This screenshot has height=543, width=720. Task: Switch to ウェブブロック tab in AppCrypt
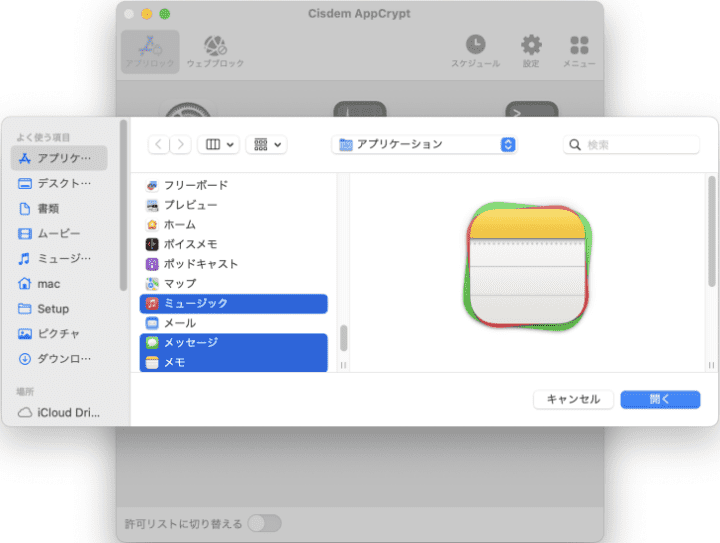(x=215, y=51)
